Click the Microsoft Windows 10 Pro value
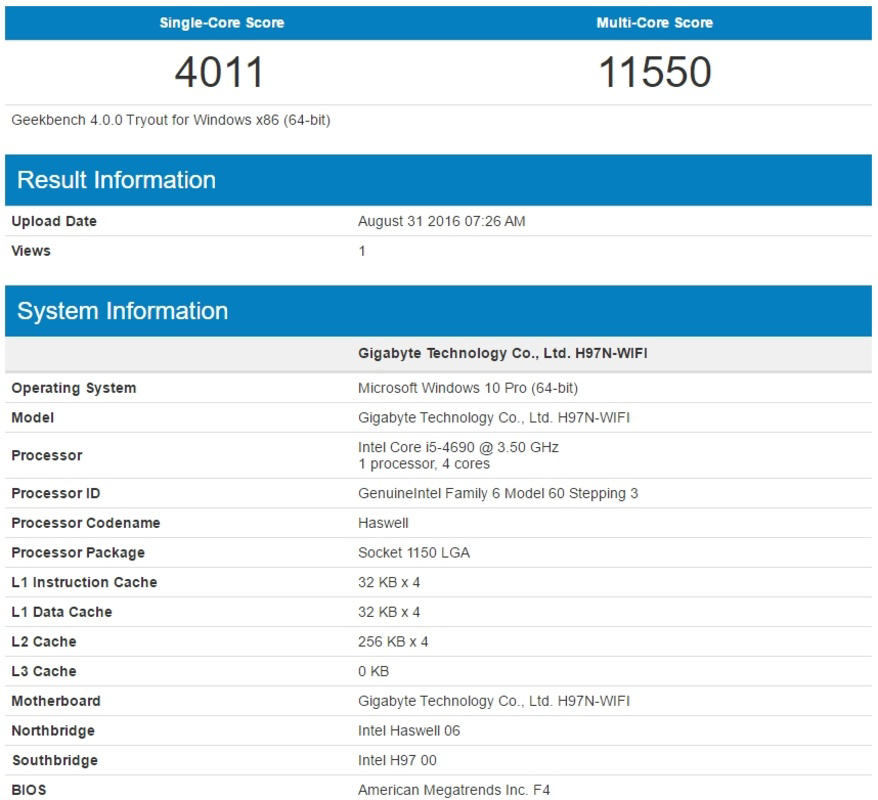This screenshot has height=800, width=878. pos(470,388)
